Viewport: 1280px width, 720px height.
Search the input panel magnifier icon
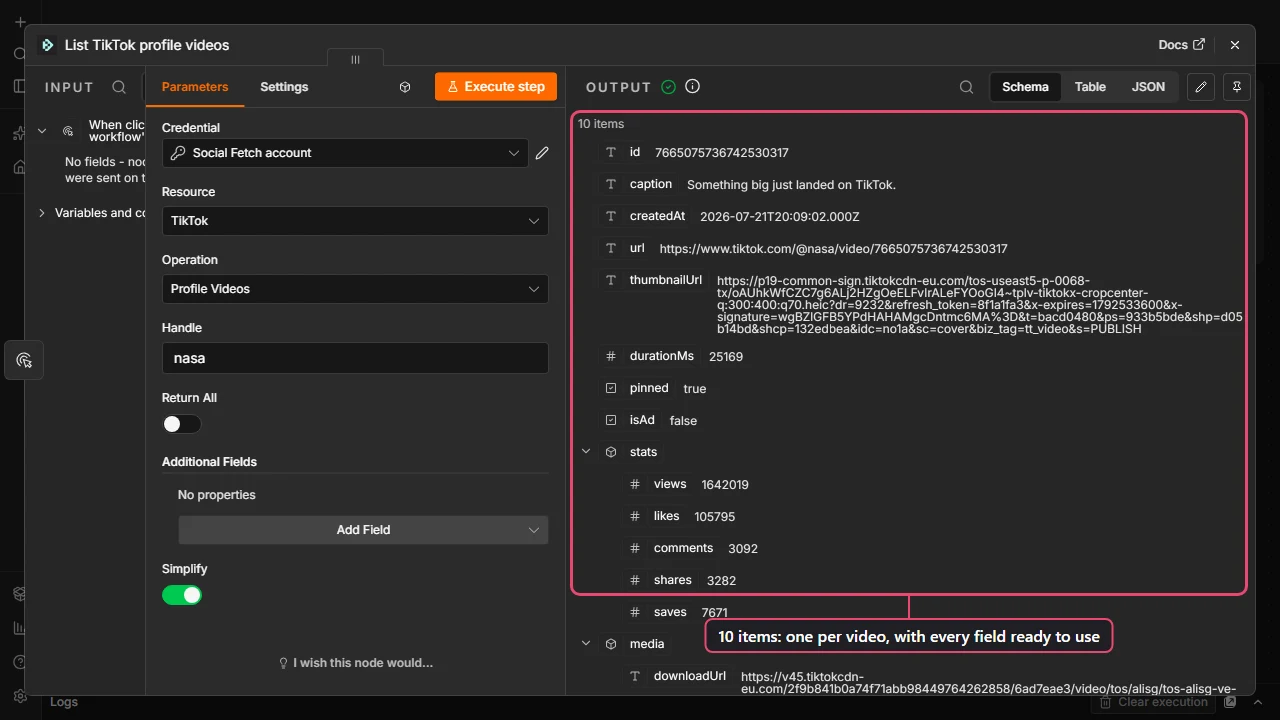119,87
